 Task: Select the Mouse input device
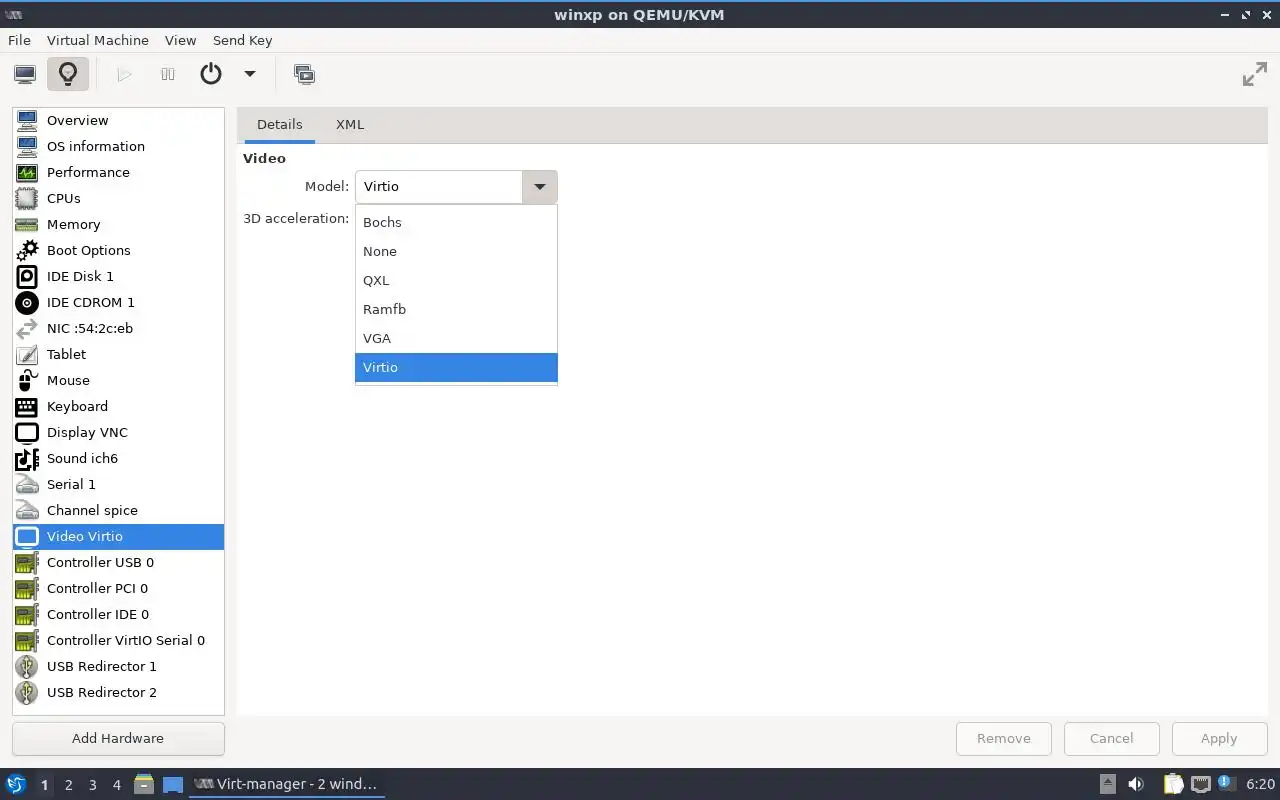118,380
